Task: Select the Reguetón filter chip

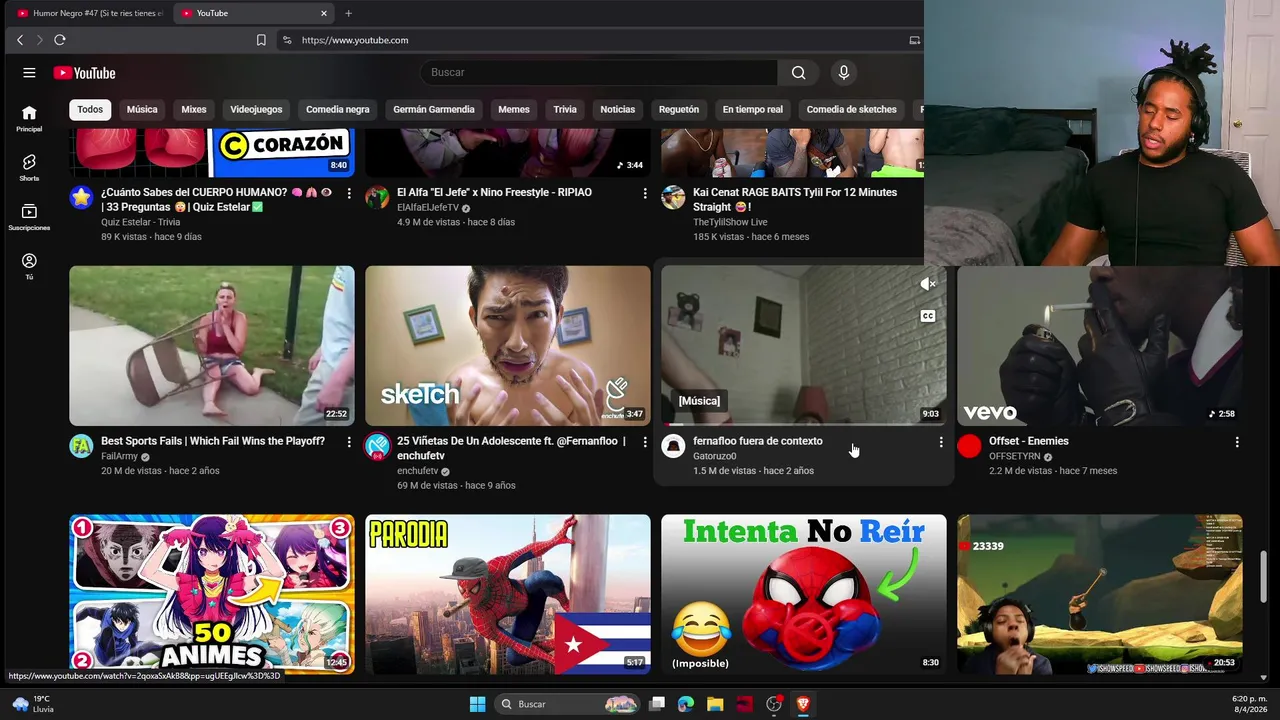Action: pos(679,109)
